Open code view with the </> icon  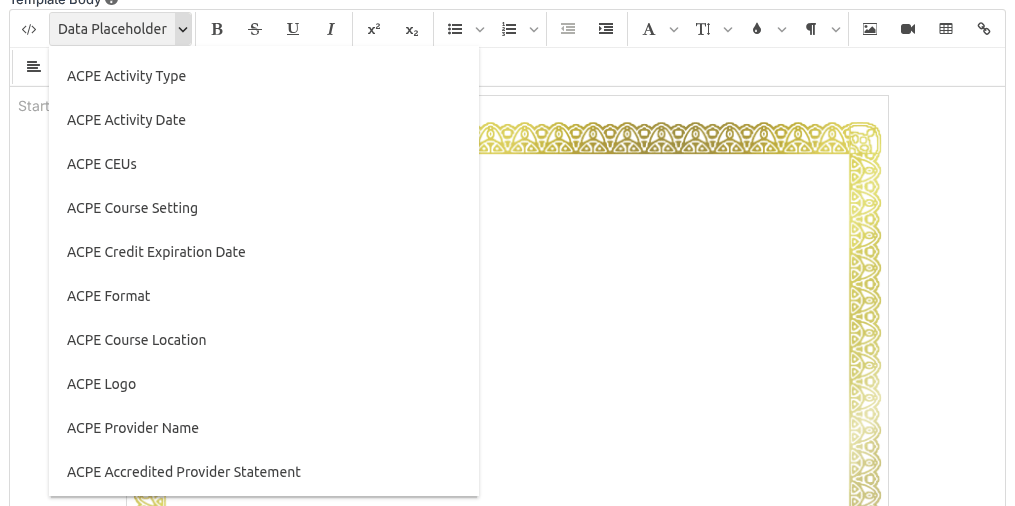pos(28,29)
